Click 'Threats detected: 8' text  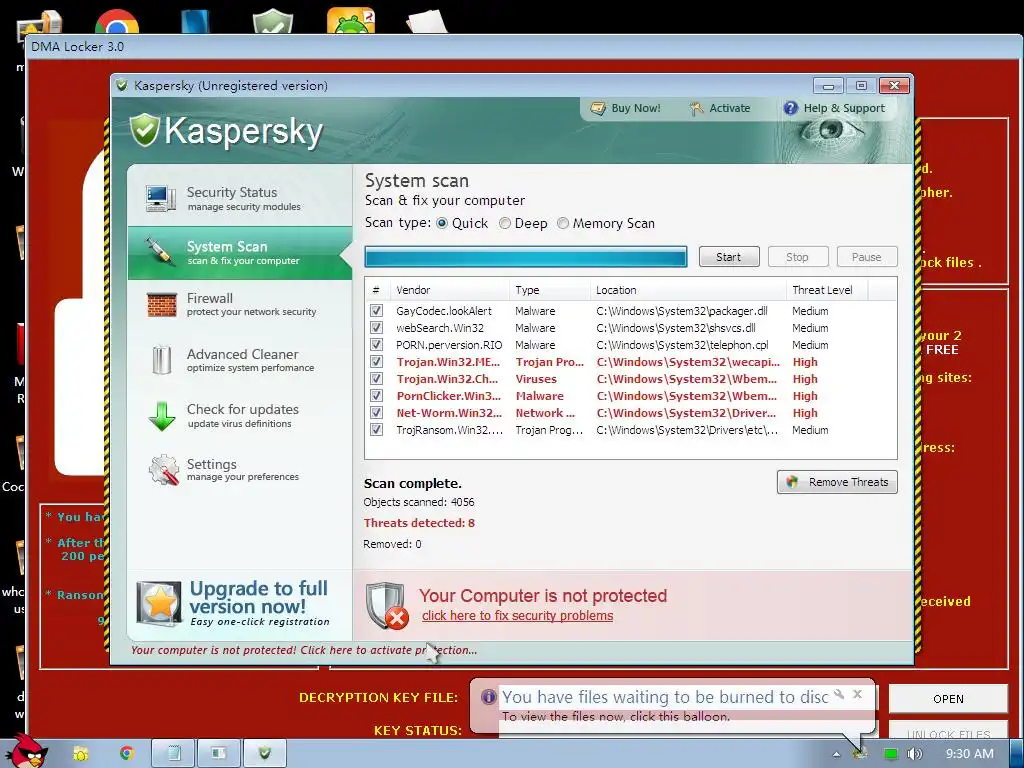pyautogui.click(x=419, y=522)
